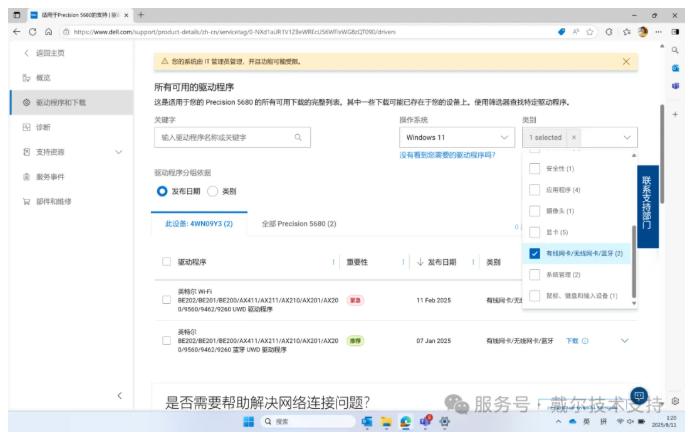Tick the select-all checkbox in 驱动程序 header
The height and width of the screenshot is (441, 692).
click(166, 262)
